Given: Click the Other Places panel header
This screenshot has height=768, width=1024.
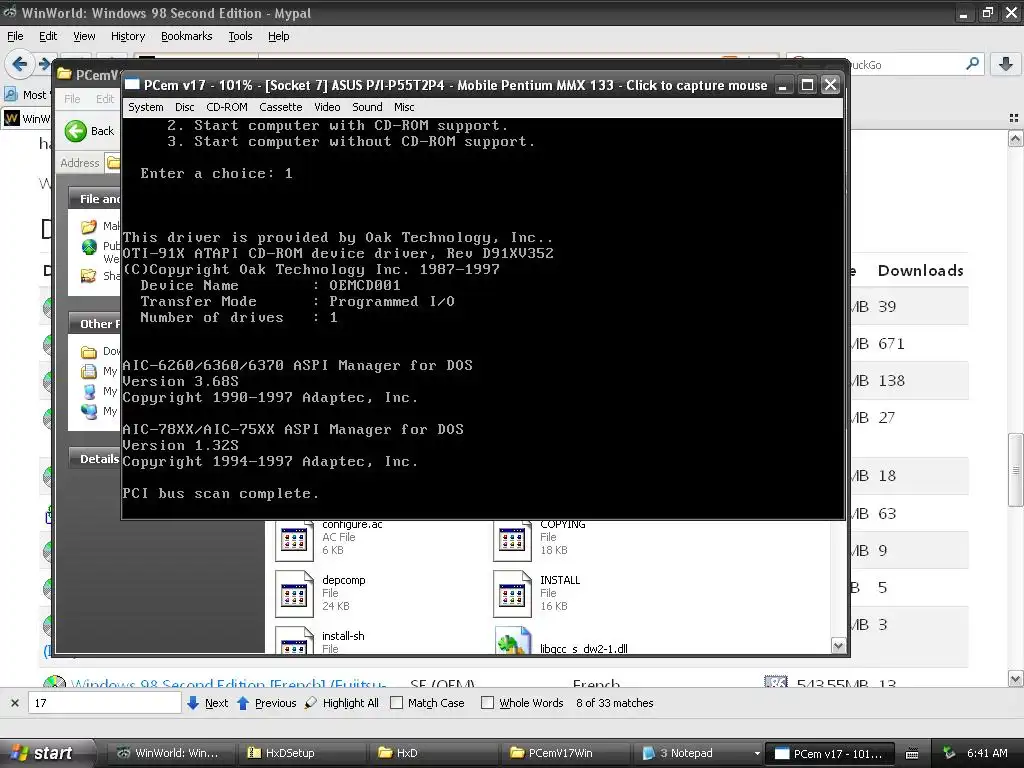Looking at the screenshot, I should 95,323.
